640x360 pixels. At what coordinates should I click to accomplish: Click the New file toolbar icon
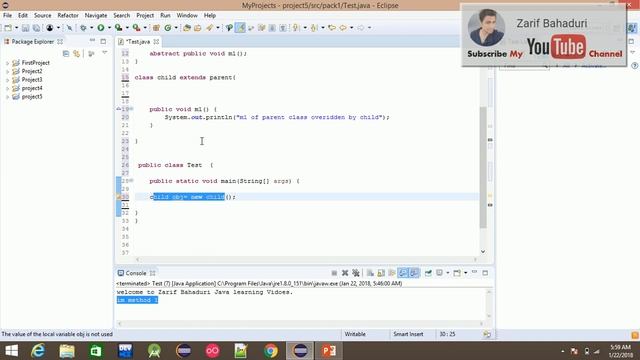click(x=8, y=28)
